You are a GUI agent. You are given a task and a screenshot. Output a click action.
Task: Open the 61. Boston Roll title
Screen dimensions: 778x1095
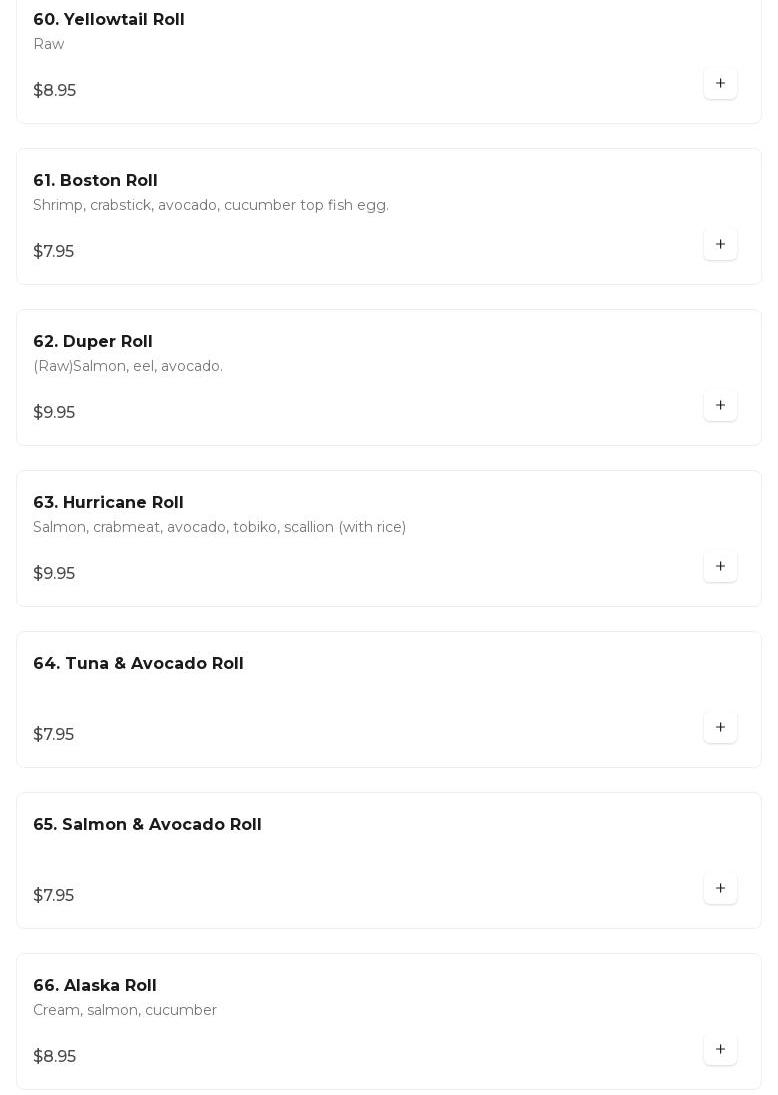pyautogui.click(x=95, y=181)
